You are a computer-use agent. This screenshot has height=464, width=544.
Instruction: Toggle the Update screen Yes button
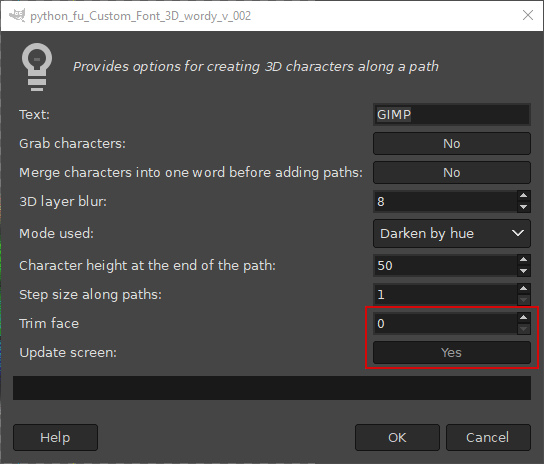[x=452, y=353]
